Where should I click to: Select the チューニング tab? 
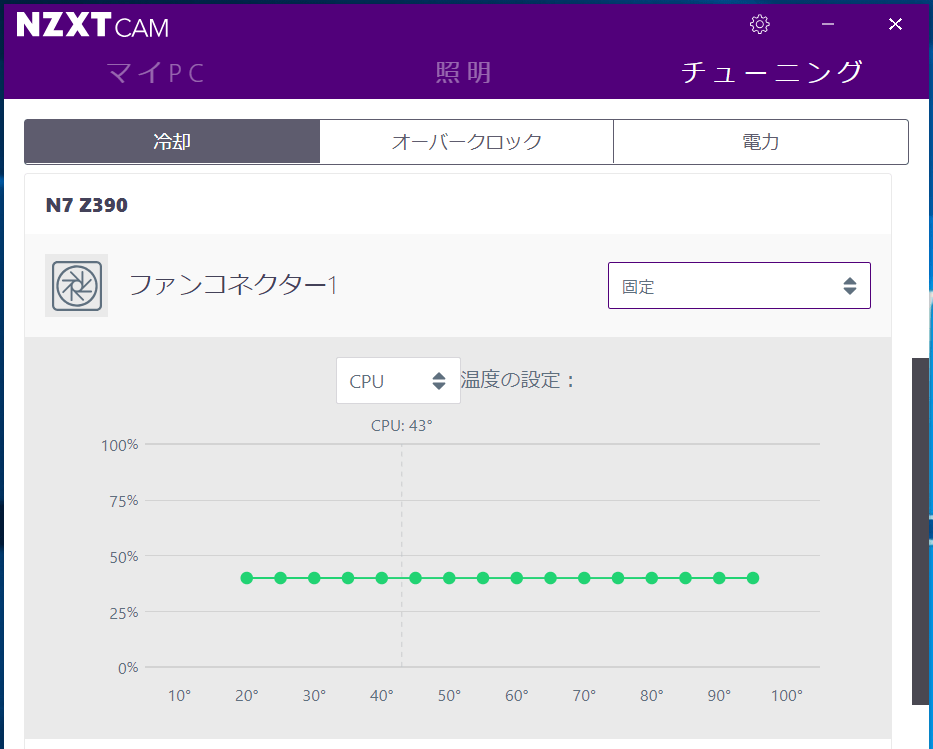click(771, 73)
